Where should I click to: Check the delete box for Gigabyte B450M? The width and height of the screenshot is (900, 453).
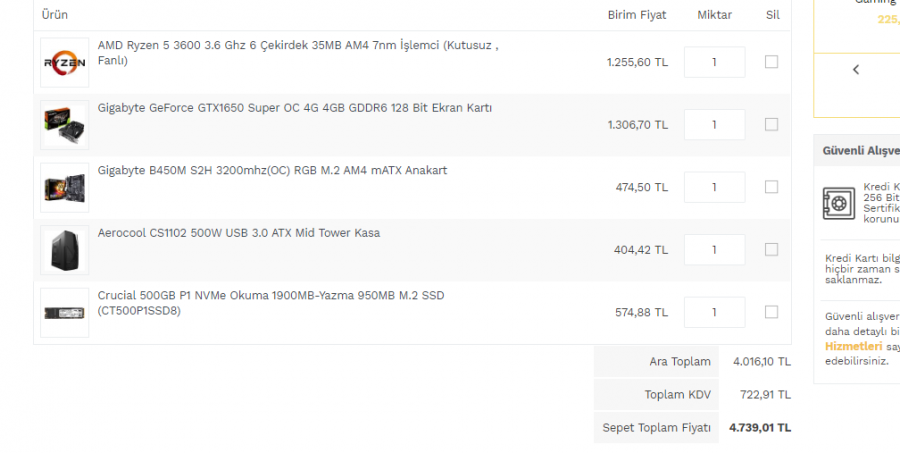point(771,187)
